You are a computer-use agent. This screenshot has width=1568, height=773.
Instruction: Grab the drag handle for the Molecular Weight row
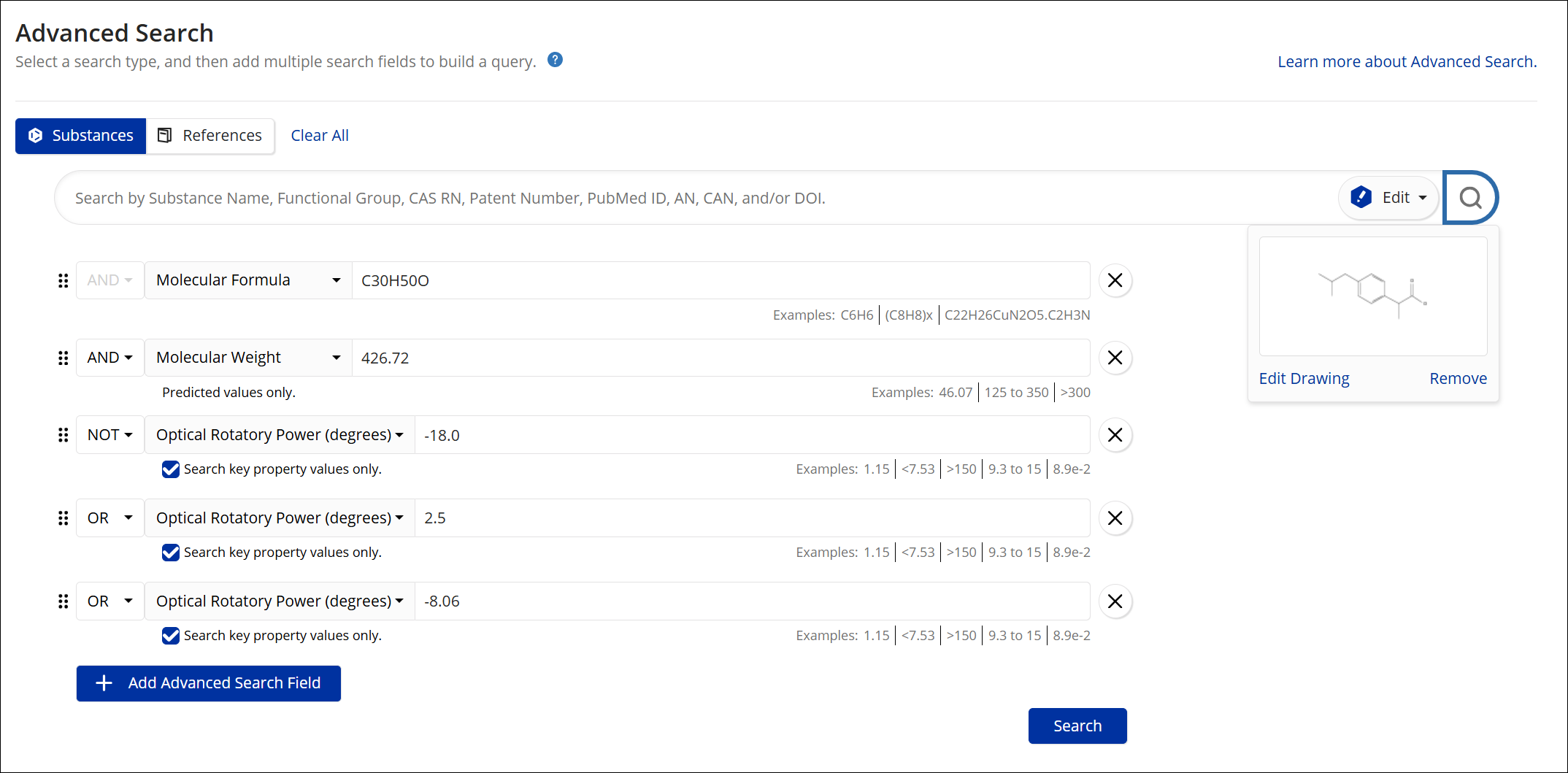(x=64, y=358)
